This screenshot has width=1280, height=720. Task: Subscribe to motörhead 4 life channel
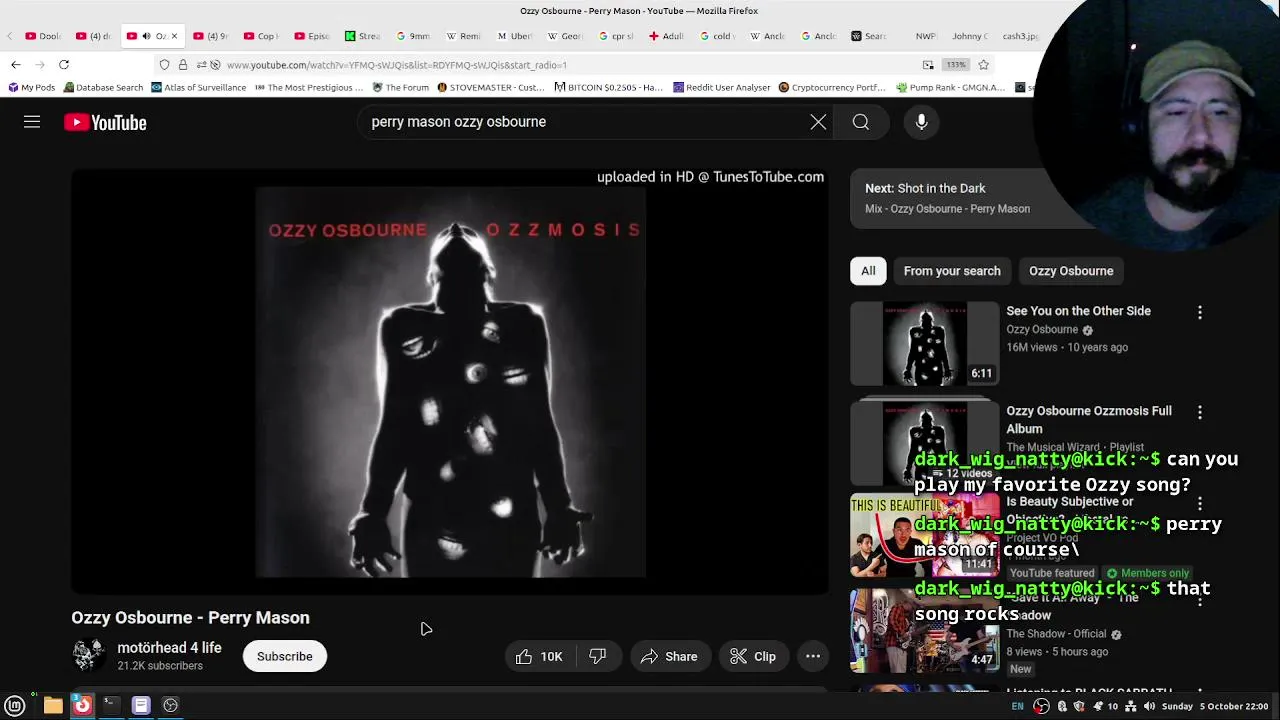pos(285,656)
